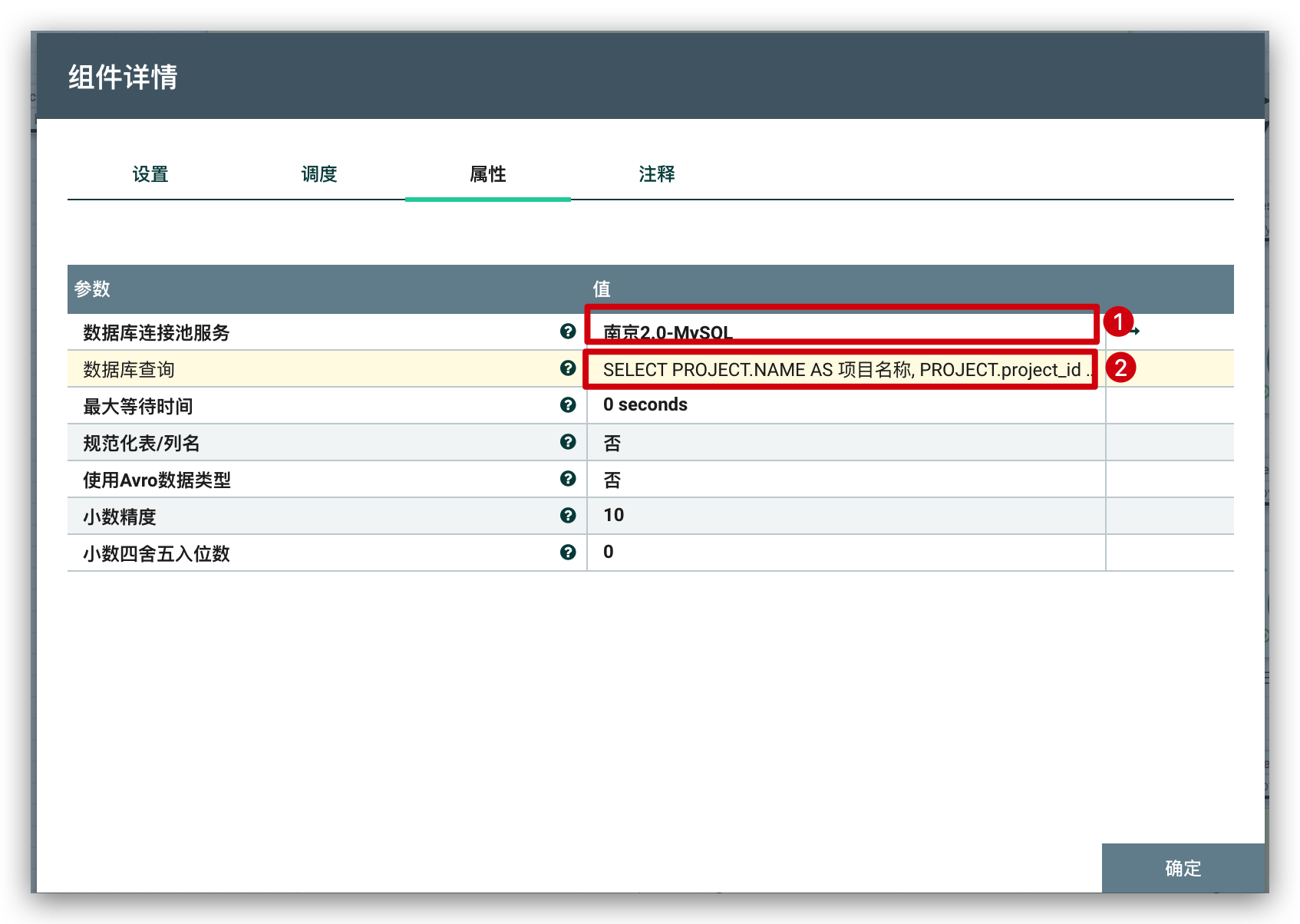Click help icon next to 小数精度
The image size is (1300, 924).
click(x=568, y=515)
